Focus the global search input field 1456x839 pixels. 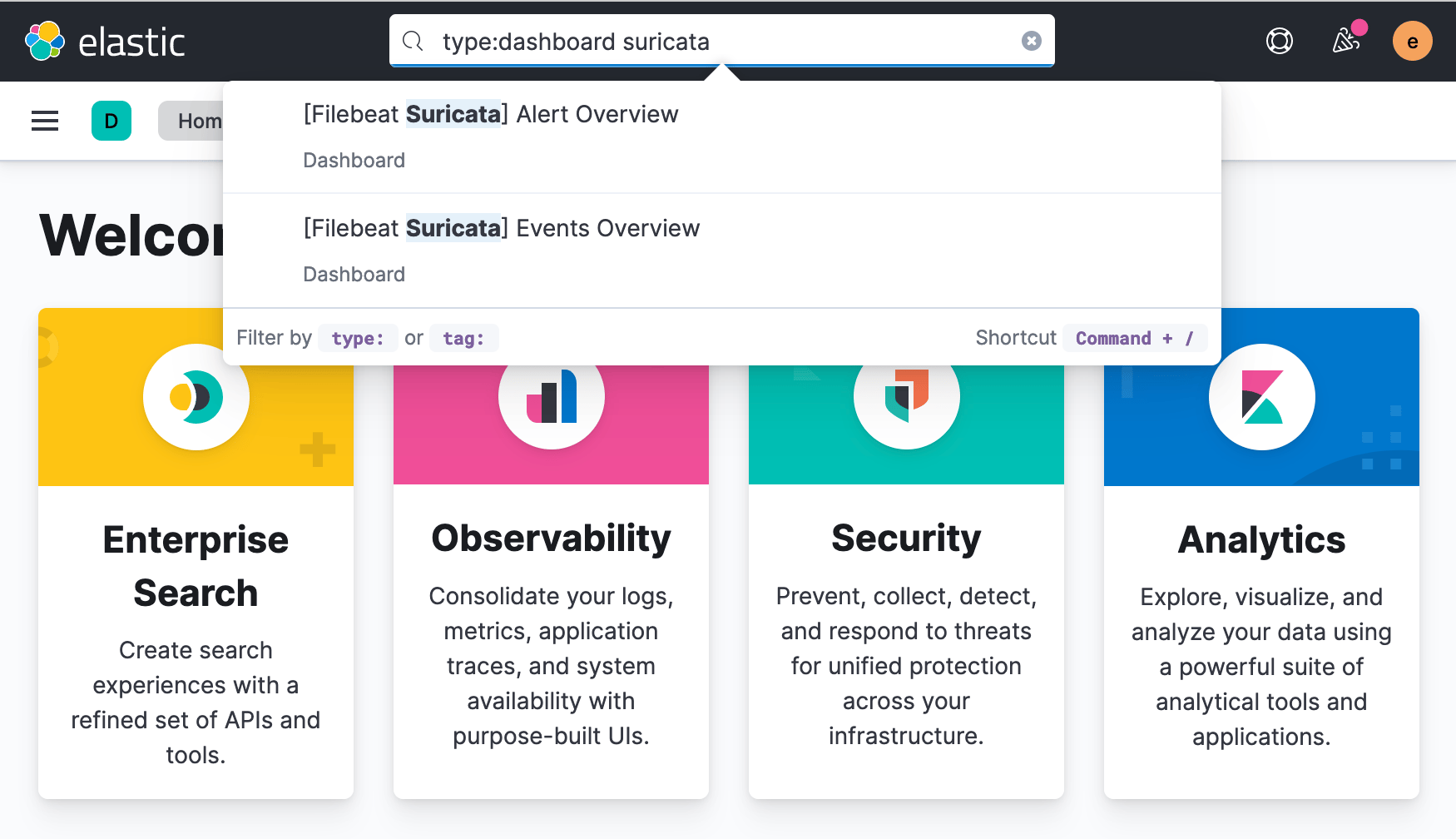722,41
